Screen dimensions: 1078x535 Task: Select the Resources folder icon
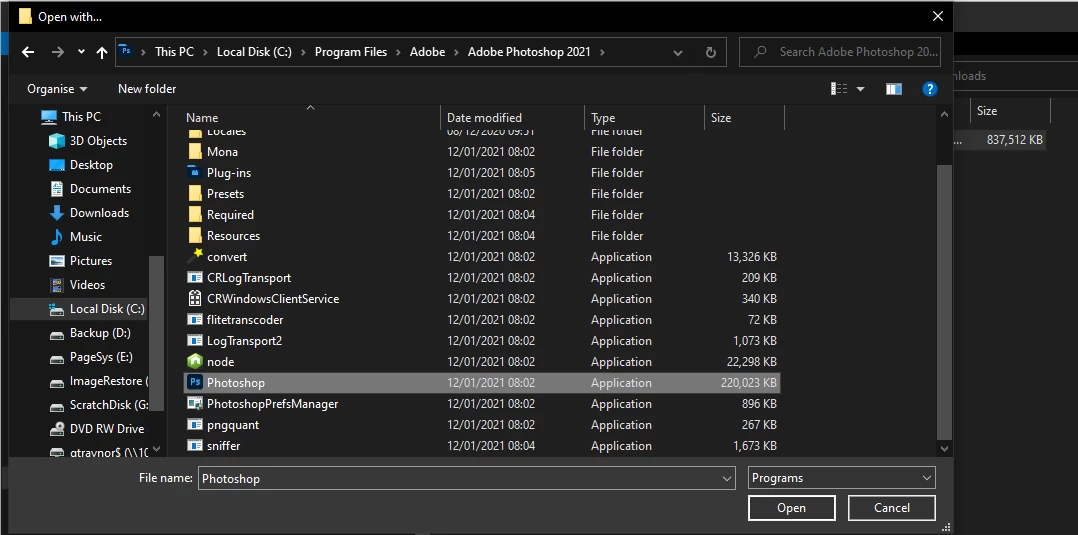click(x=195, y=236)
